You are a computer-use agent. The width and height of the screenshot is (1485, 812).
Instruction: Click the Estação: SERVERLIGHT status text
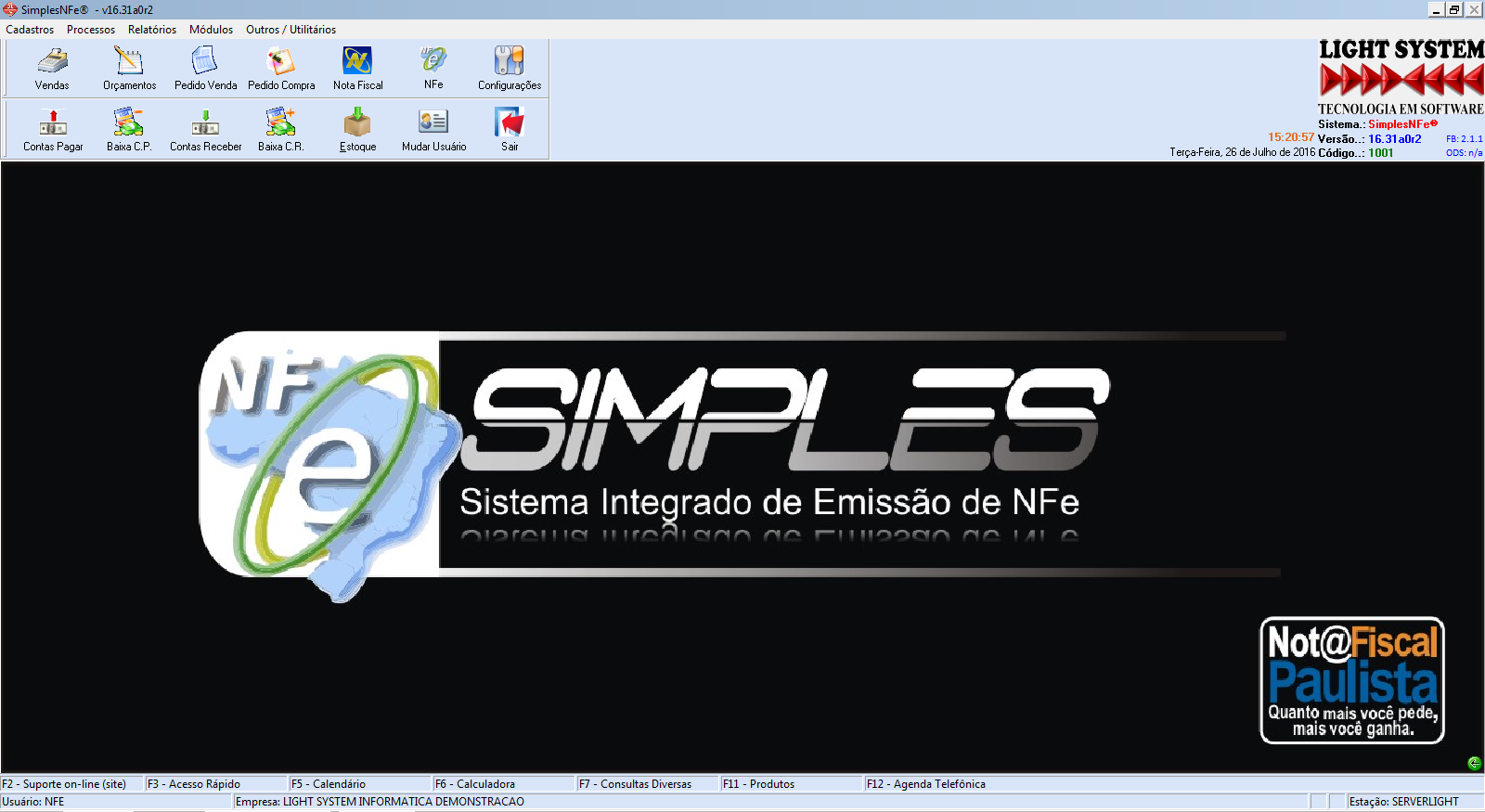(1404, 802)
